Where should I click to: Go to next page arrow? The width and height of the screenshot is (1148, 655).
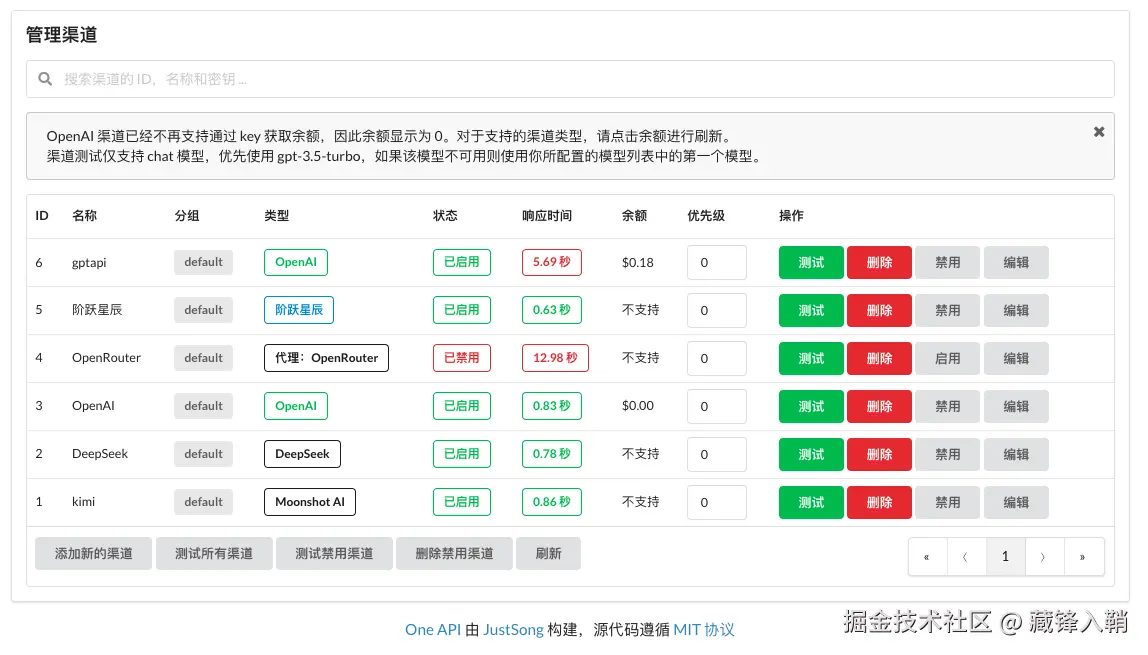coord(1043,557)
